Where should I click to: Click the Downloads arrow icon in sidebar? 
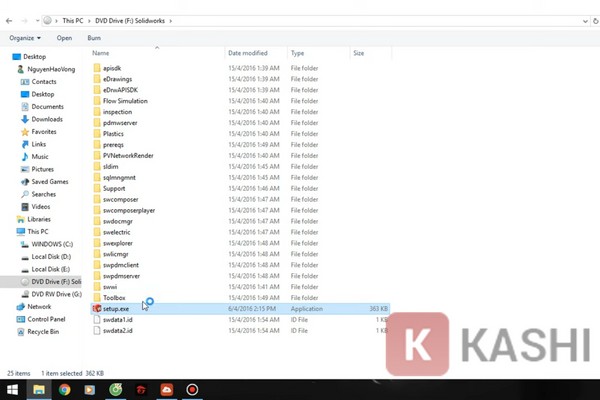[25, 119]
